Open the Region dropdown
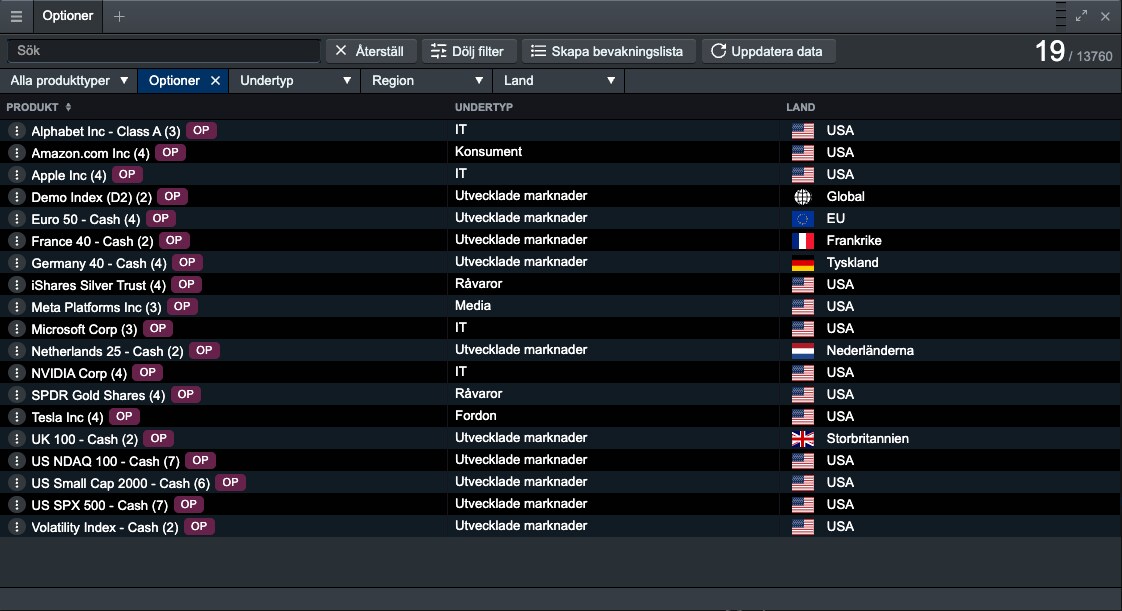1122x611 pixels. pyautogui.click(x=427, y=81)
